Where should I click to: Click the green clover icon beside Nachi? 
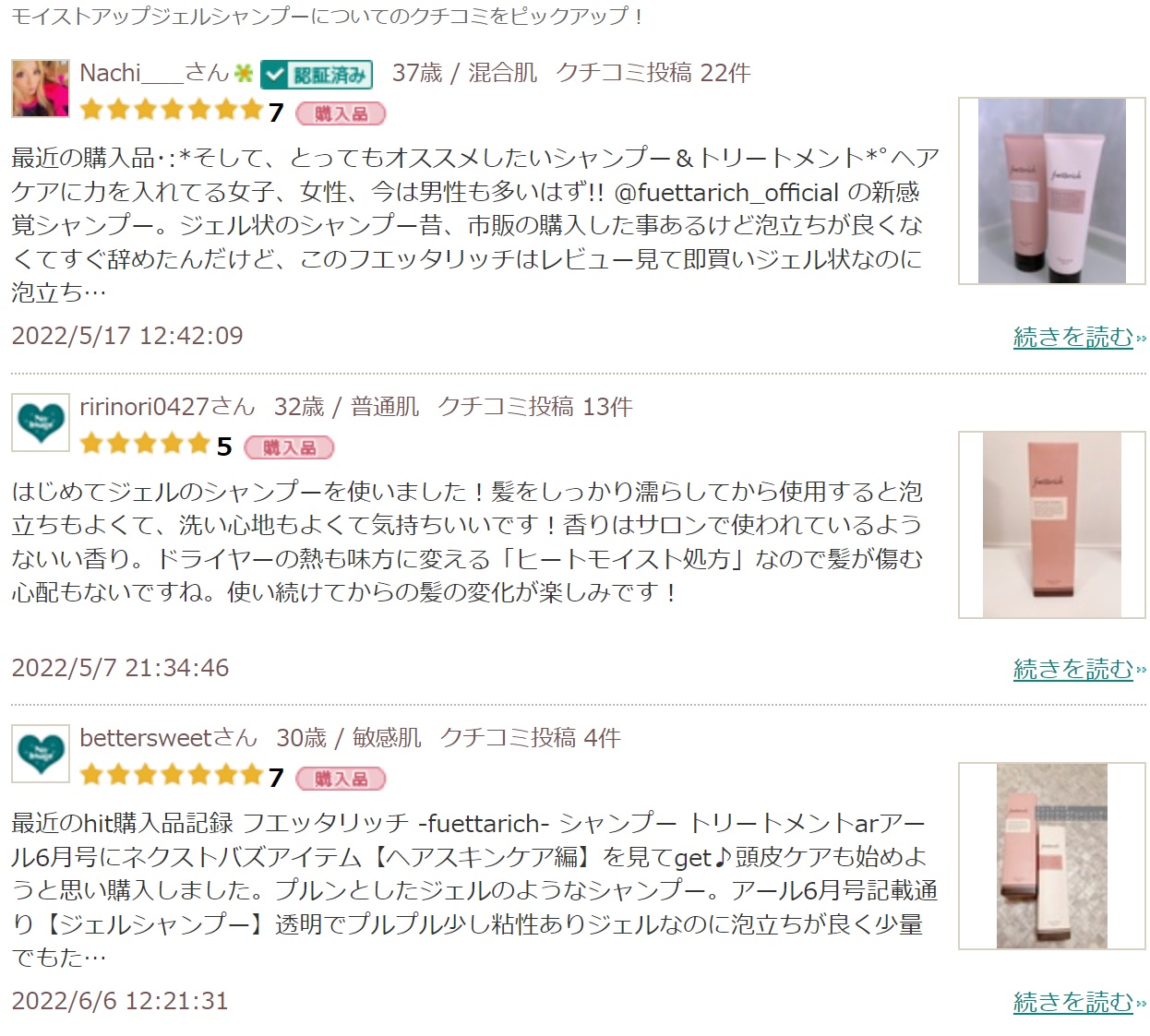point(244,73)
